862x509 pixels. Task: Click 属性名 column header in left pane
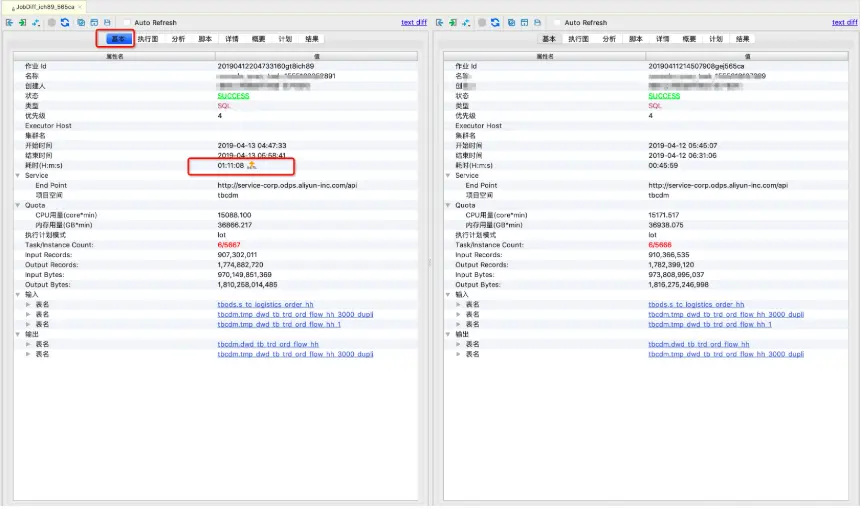tap(114, 56)
